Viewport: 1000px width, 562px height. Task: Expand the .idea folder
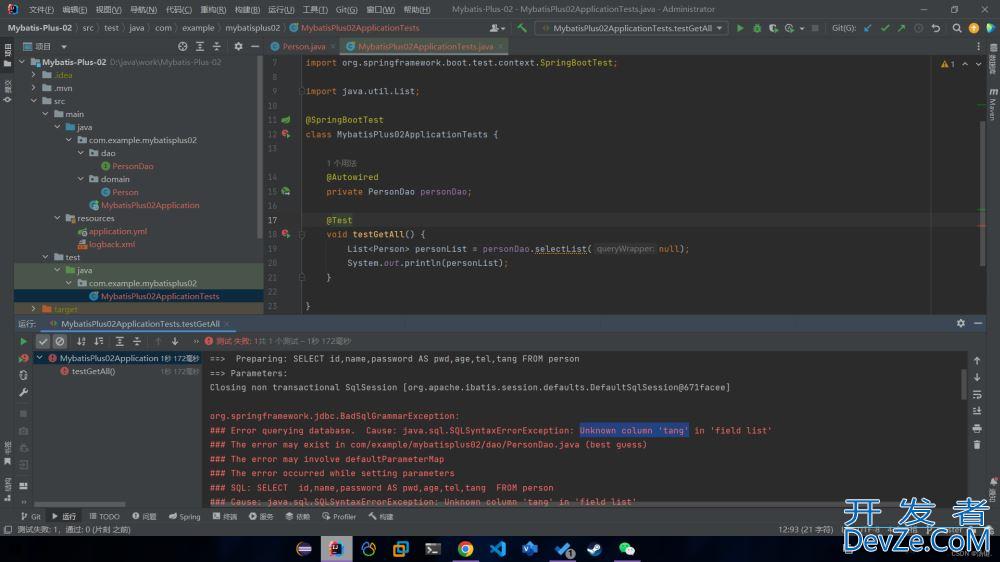pos(34,75)
